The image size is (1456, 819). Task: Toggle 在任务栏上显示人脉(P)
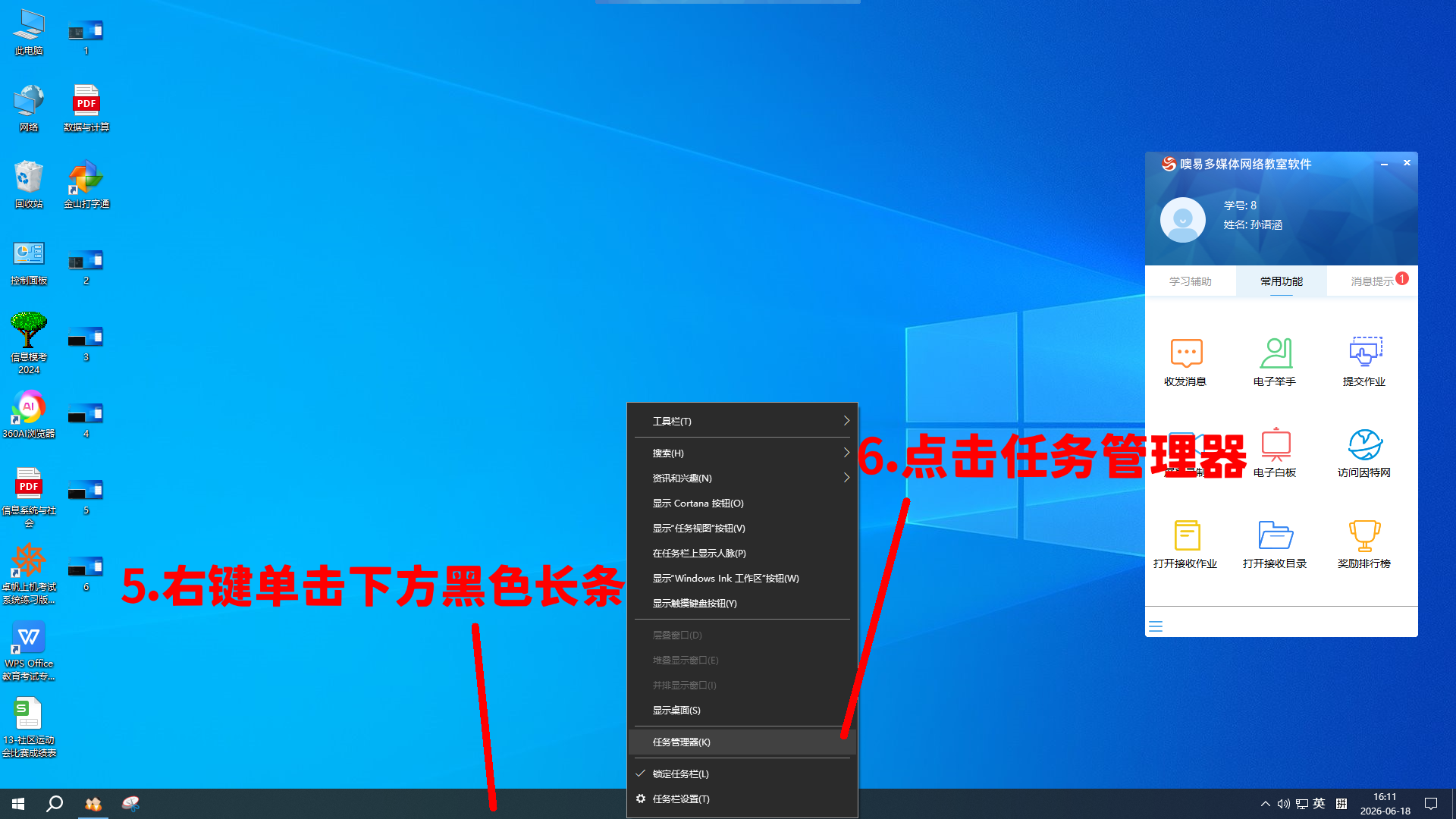[743, 553]
